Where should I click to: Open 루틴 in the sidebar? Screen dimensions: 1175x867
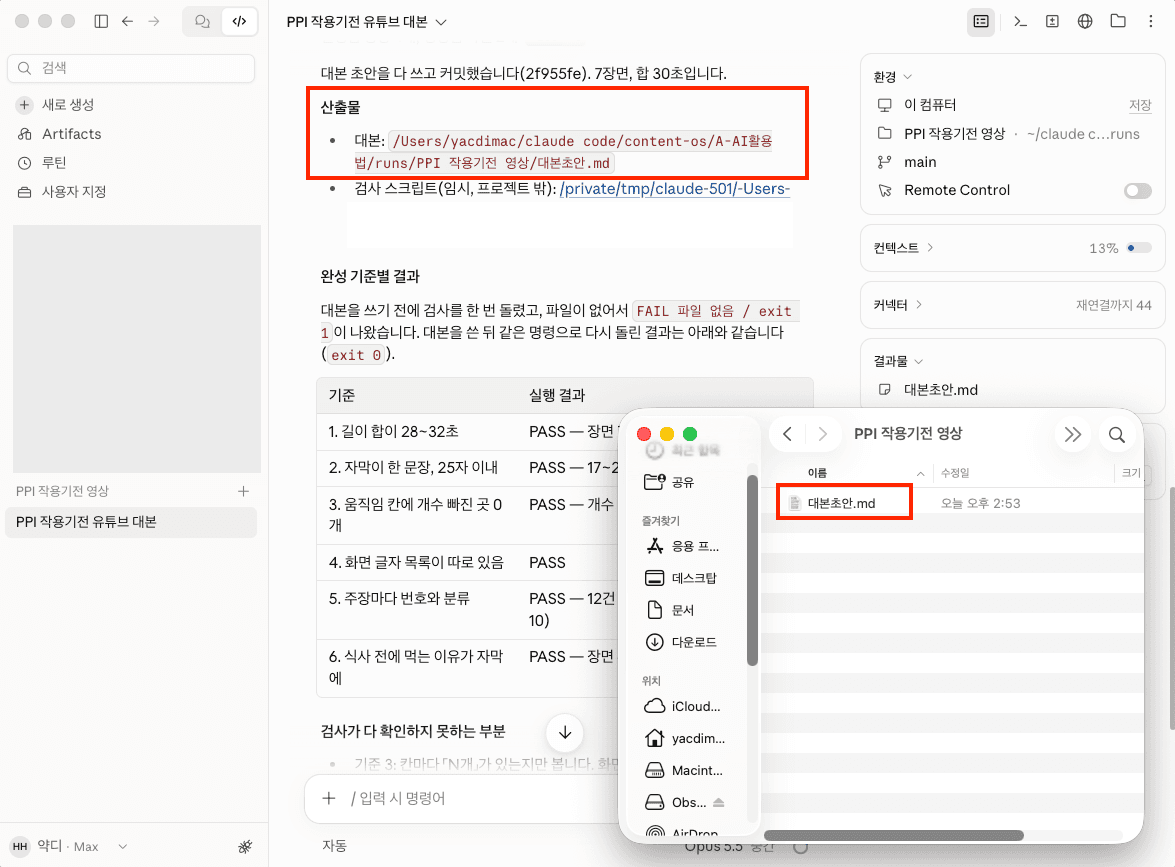tap(54, 163)
